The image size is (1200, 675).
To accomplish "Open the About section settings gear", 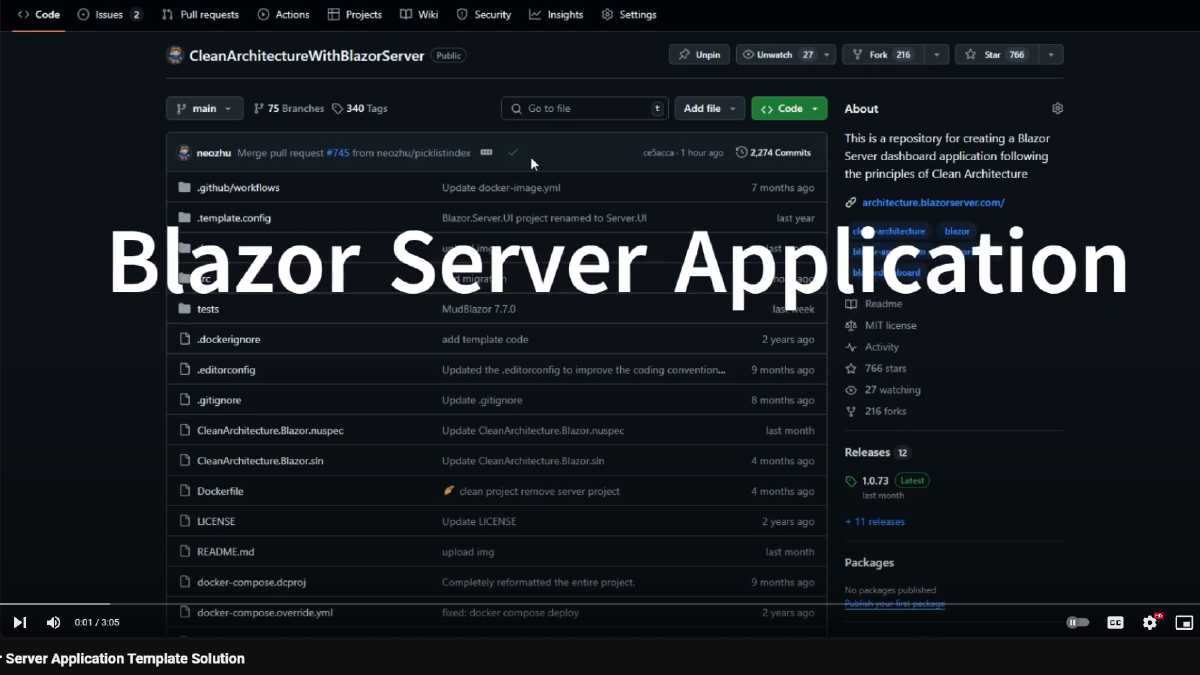I will pyautogui.click(x=1057, y=108).
